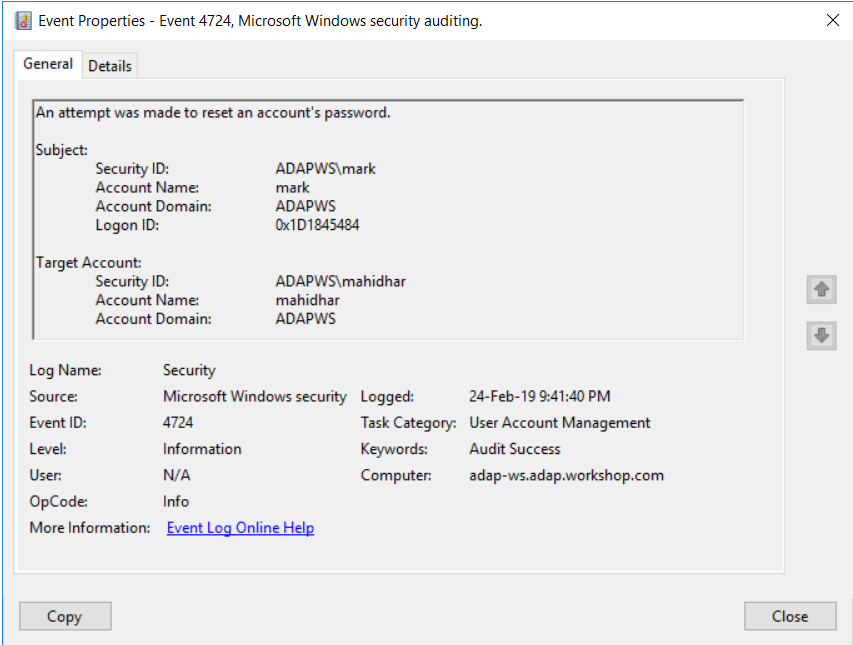This screenshot has height=645, width=853.
Task: Click the Copy button
Action: click(x=65, y=616)
